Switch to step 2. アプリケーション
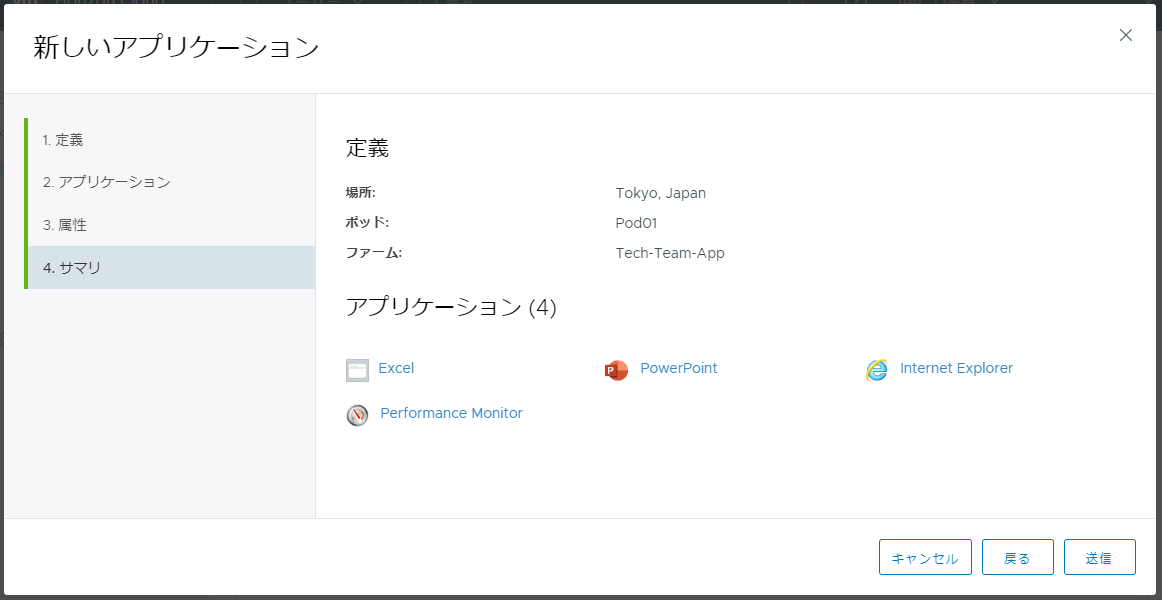The height and width of the screenshot is (600, 1162). click(106, 182)
